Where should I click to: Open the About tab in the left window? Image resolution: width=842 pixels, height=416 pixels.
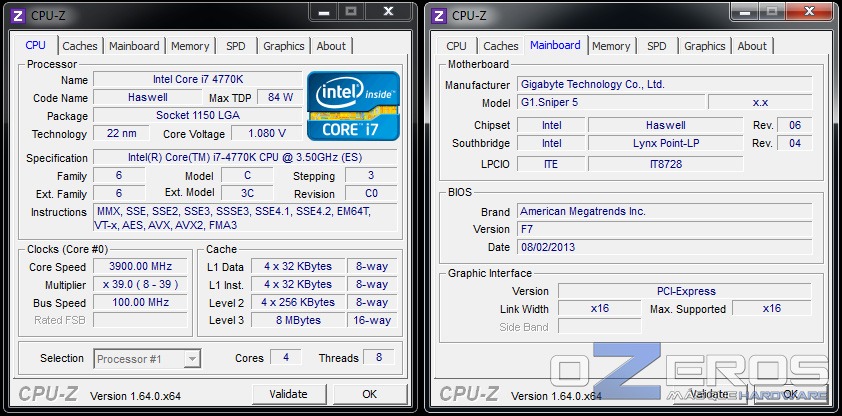tap(331, 46)
